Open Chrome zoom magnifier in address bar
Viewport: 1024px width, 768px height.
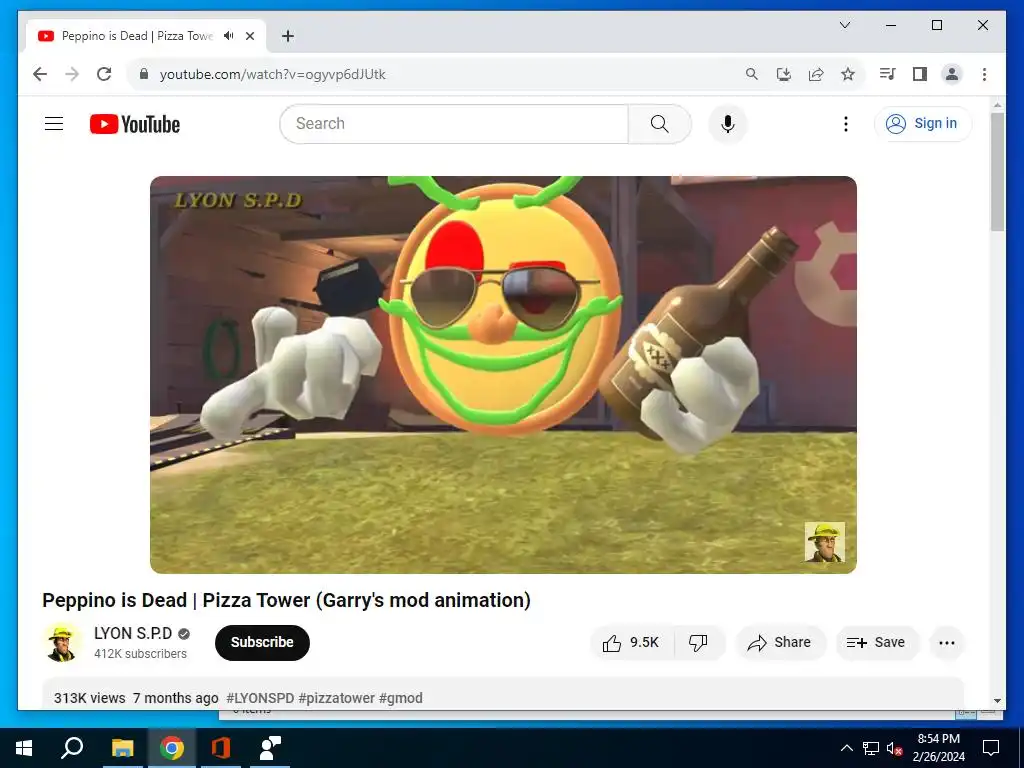tap(752, 74)
